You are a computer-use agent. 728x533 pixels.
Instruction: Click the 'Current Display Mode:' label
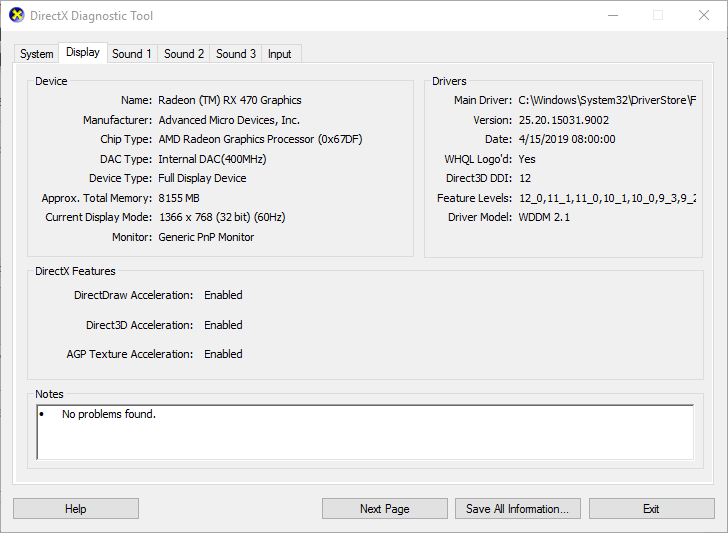tap(98, 217)
